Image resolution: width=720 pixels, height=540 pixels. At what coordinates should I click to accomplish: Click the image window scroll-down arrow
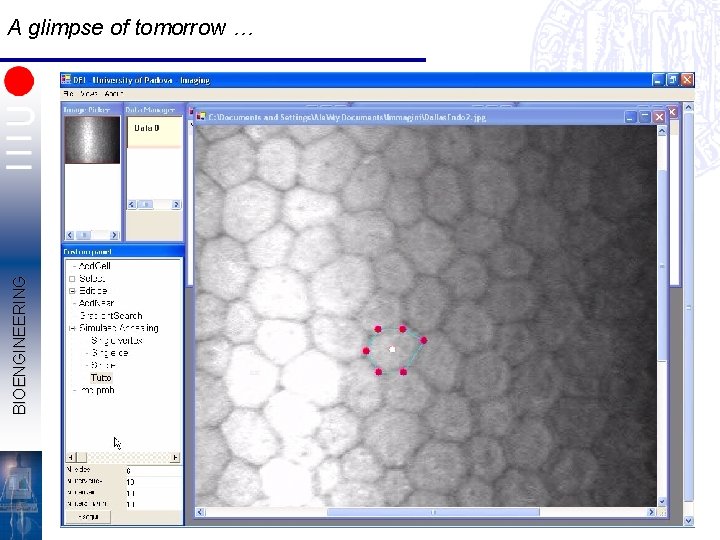point(662,501)
